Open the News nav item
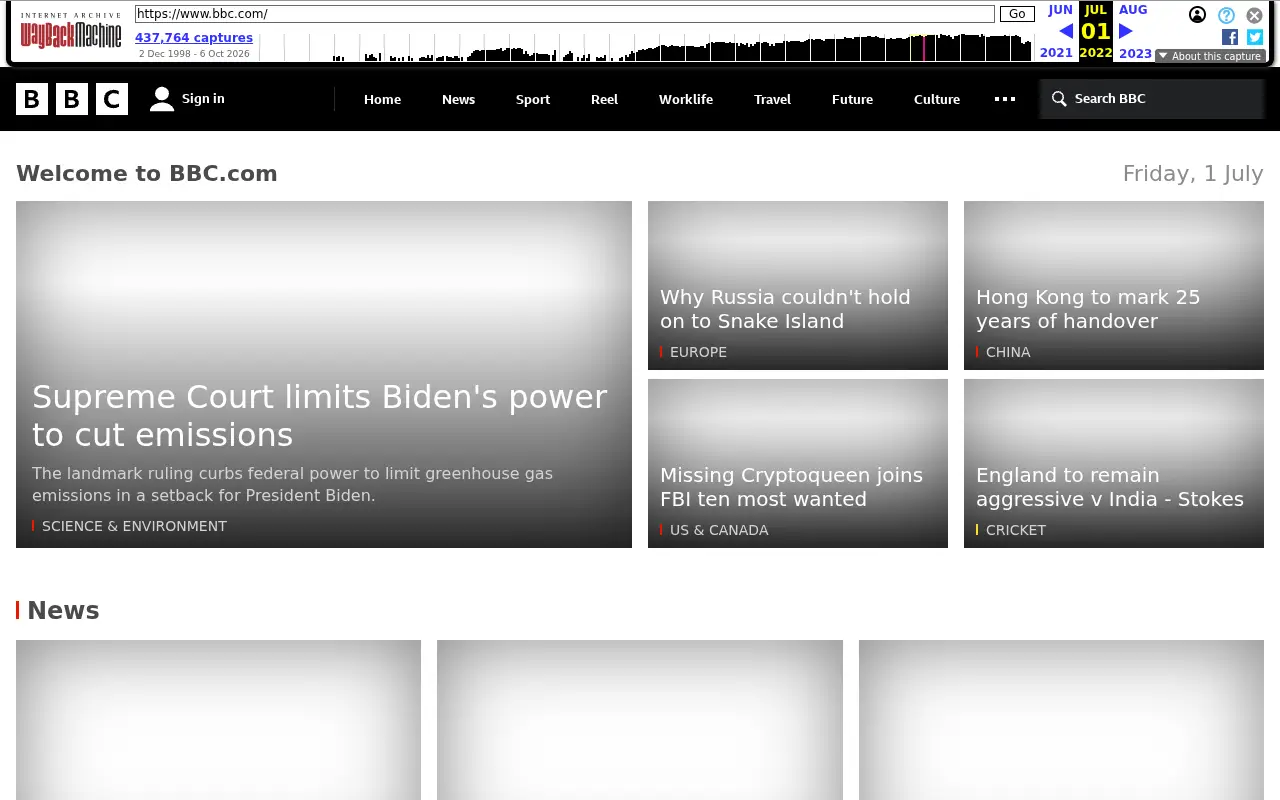 pyautogui.click(x=458, y=99)
